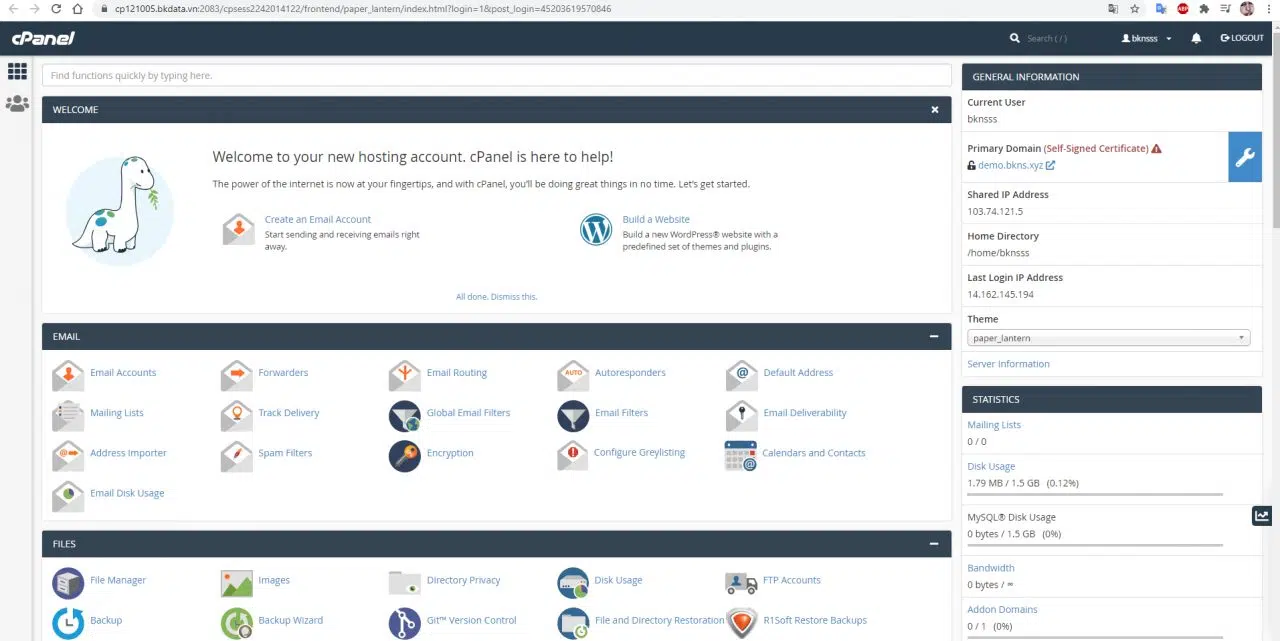1280x641 pixels.
Task: Click the All done. Dismiss this link
Action: 496,296
